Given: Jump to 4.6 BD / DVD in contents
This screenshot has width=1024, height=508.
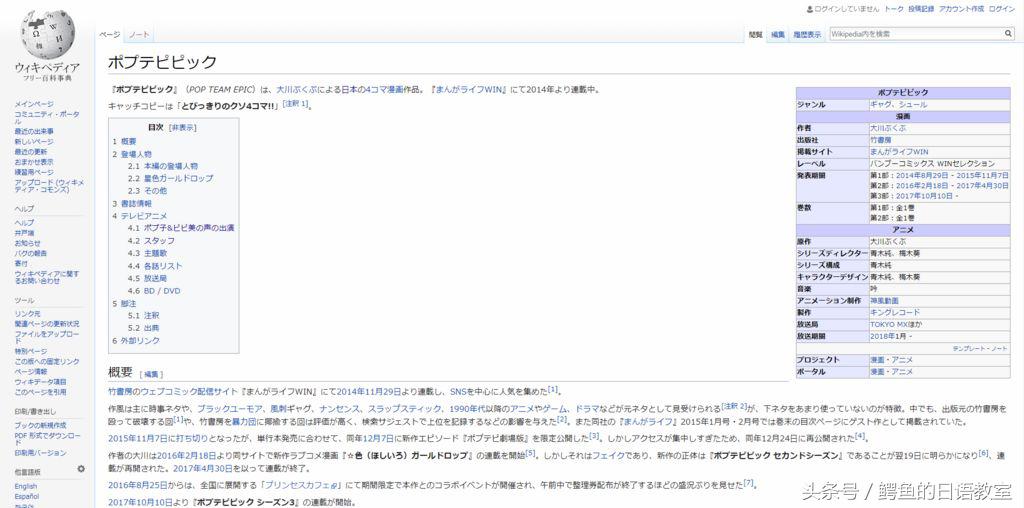Looking at the screenshot, I should point(154,291).
